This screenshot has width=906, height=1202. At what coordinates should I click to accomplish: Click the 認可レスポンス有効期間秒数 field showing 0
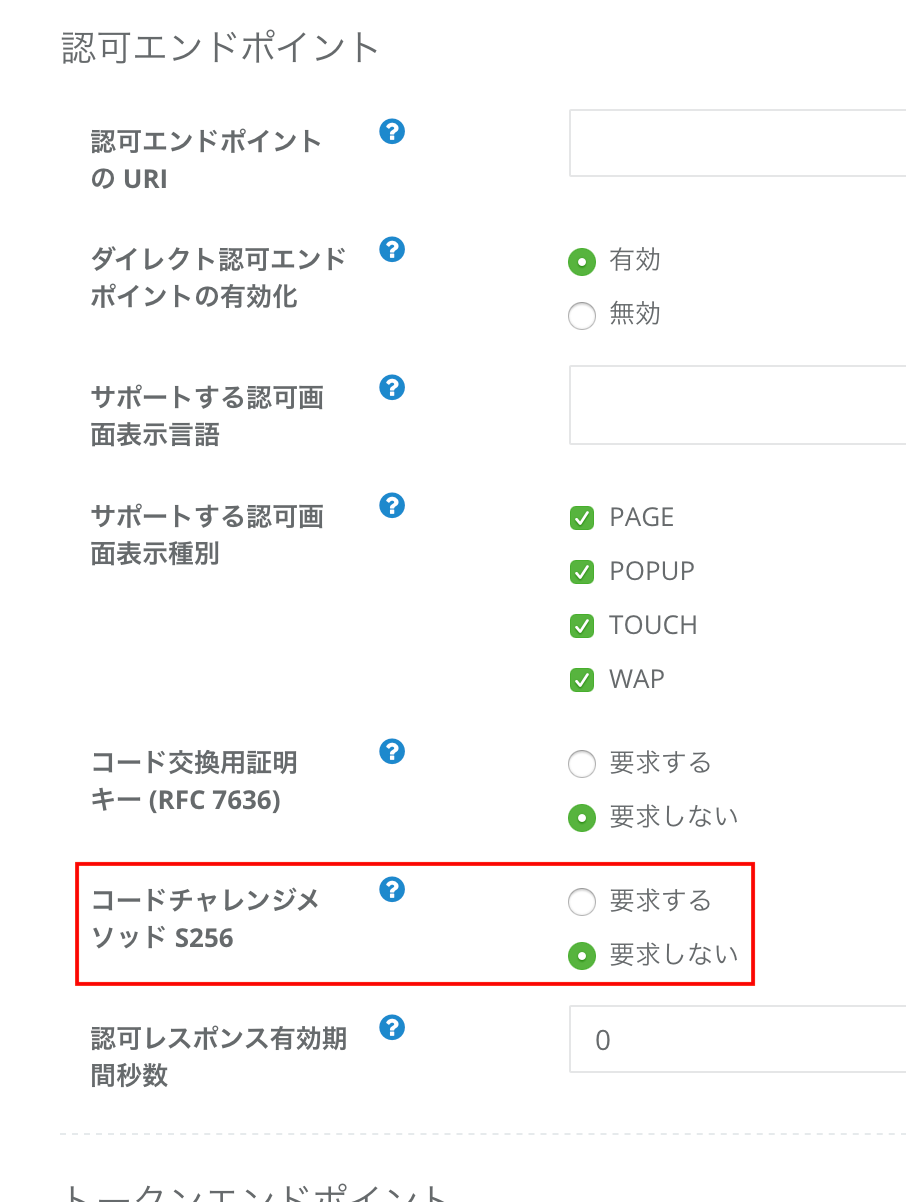pos(738,1039)
